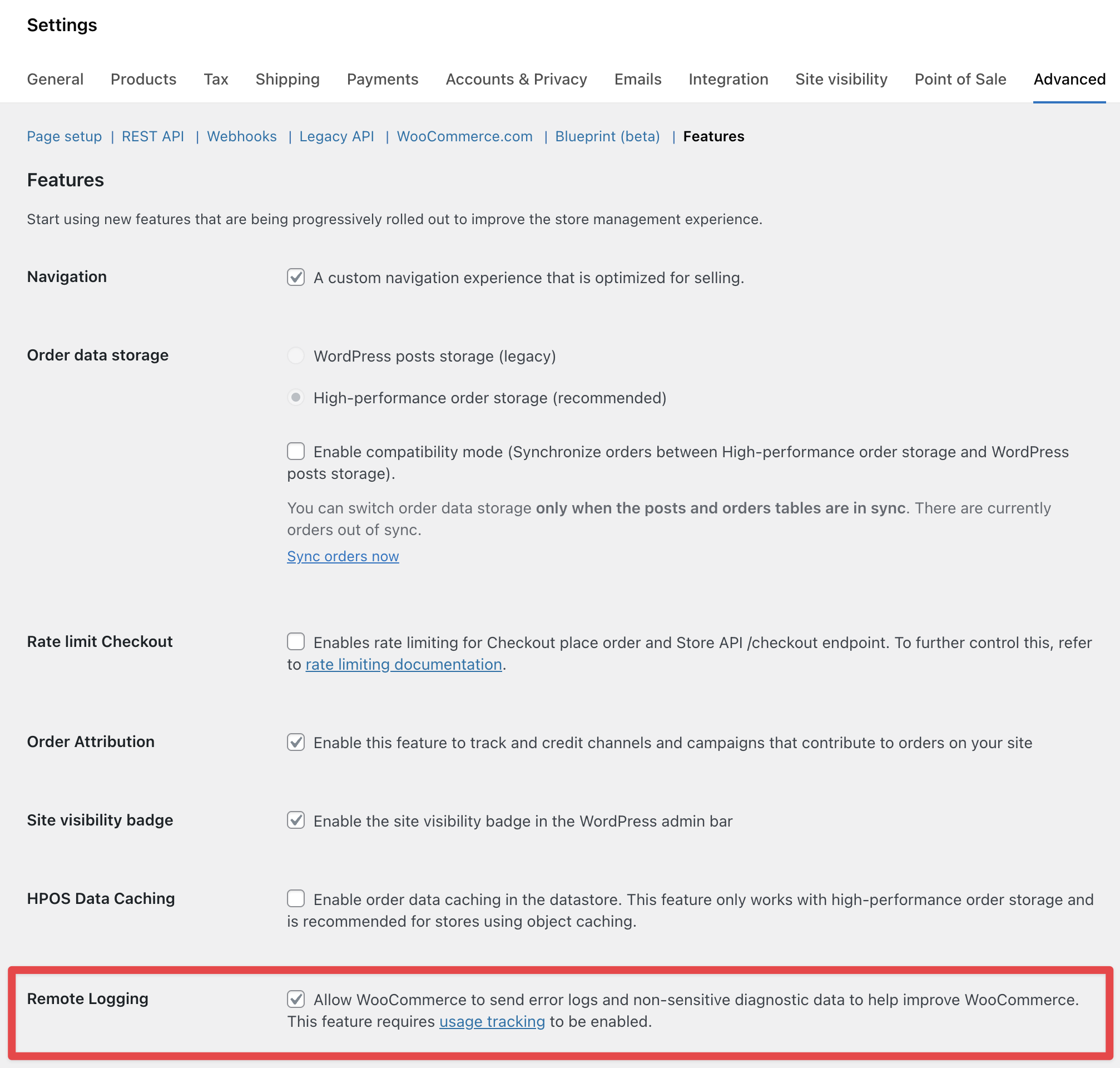Switch to the Accounts & Privacy tab
1120x1068 pixels.
(x=516, y=79)
